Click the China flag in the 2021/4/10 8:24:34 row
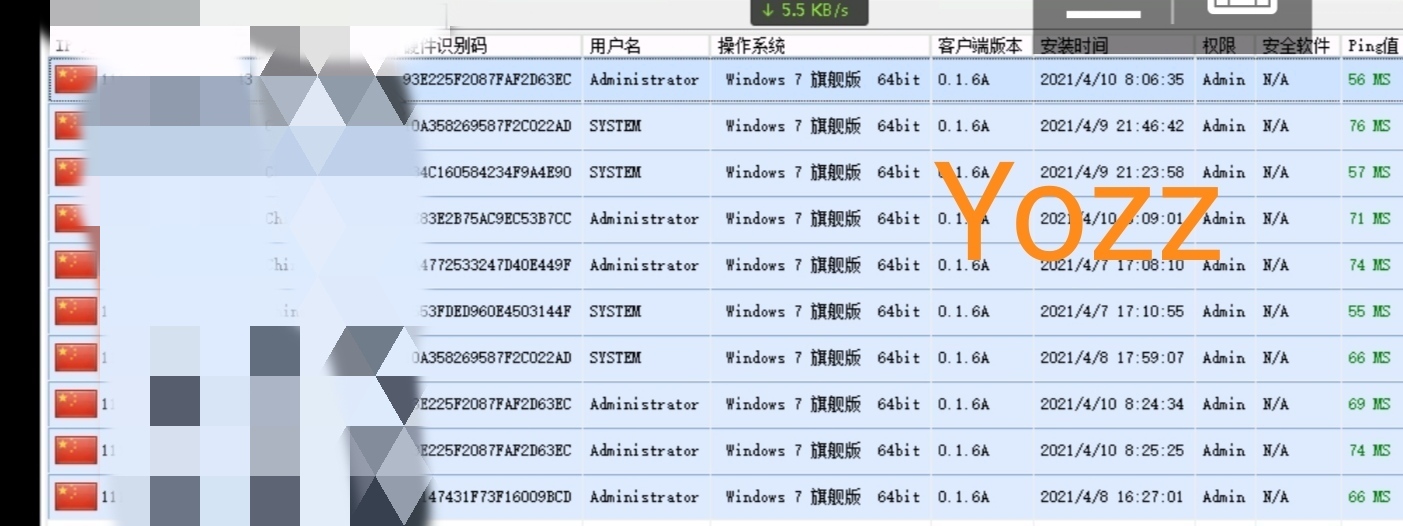Image resolution: width=1403 pixels, height=526 pixels. coord(76,404)
